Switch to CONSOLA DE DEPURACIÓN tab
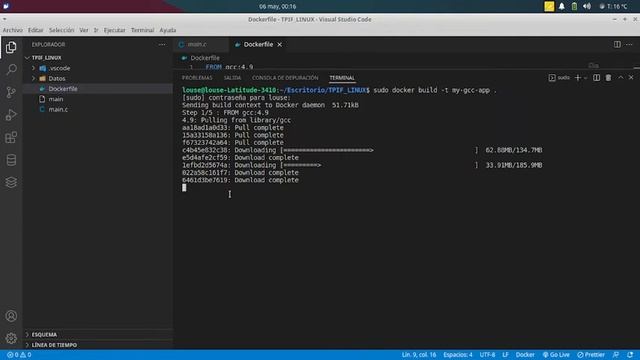The width and height of the screenshot is (640, 360). pos(285,78)
